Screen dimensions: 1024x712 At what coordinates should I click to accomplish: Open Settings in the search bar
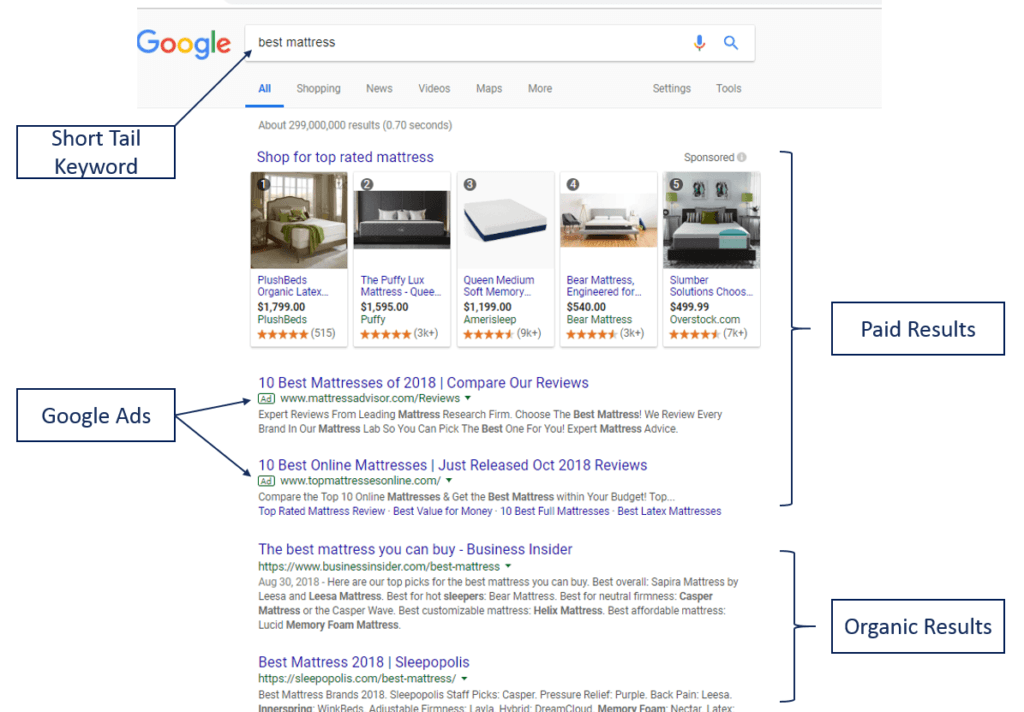point(672,89)
